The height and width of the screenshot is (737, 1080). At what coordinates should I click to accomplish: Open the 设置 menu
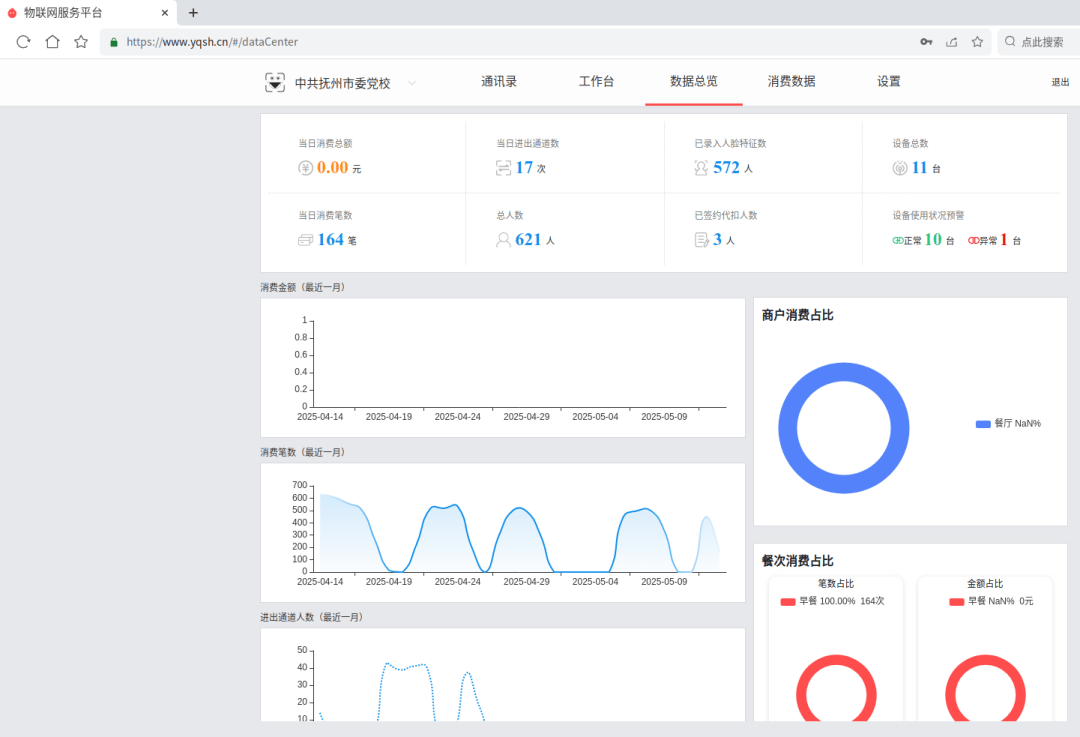click(888, 82)
